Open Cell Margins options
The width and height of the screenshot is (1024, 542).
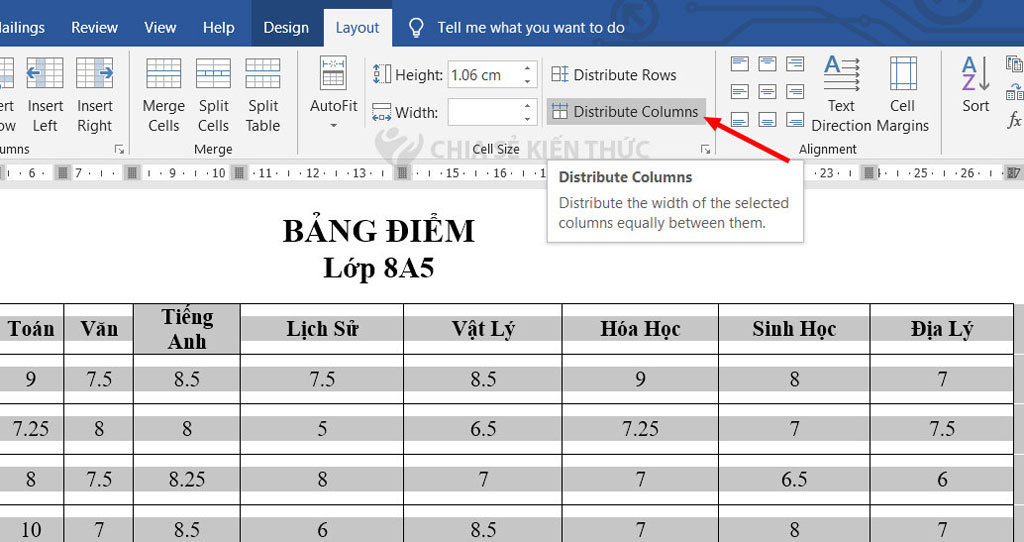click(903, 95)
